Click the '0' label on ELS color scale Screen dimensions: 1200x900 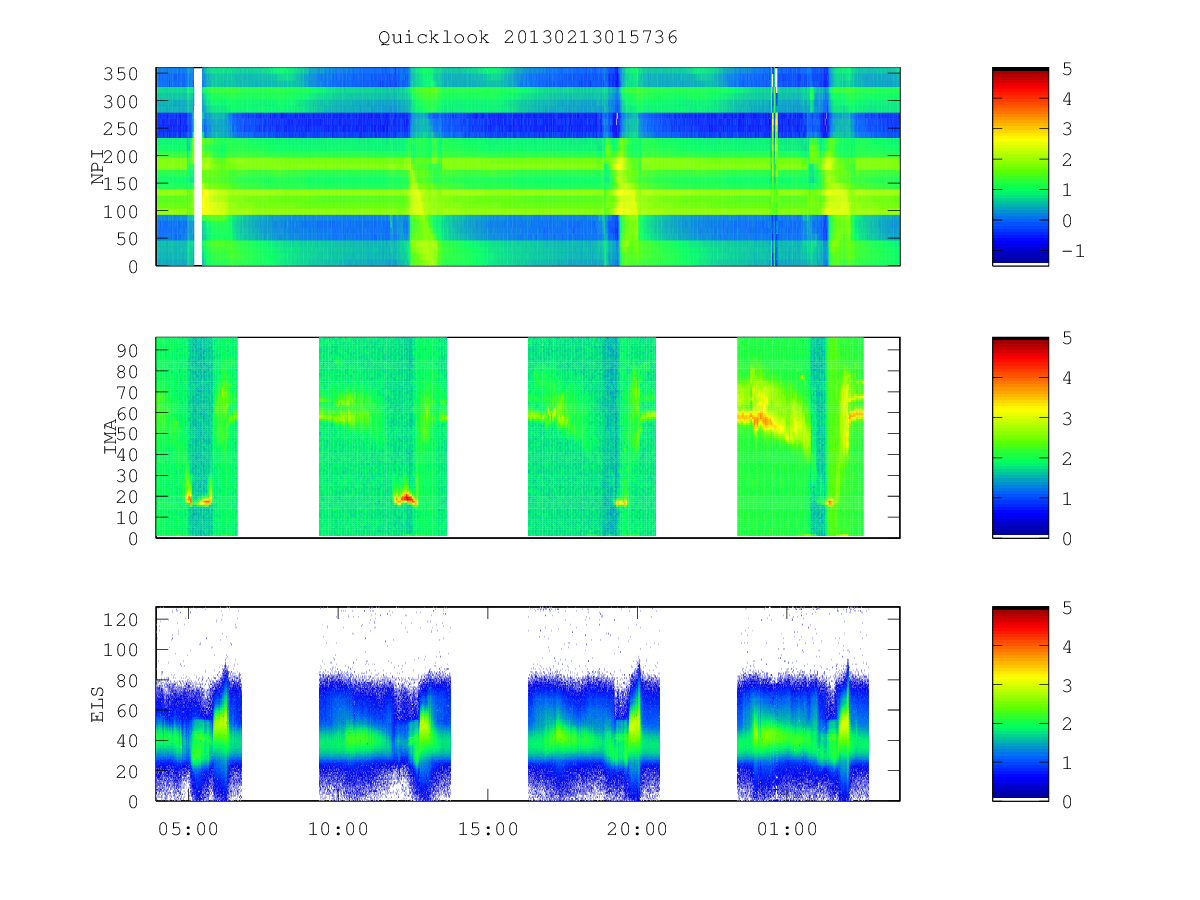coord(1067,801)
